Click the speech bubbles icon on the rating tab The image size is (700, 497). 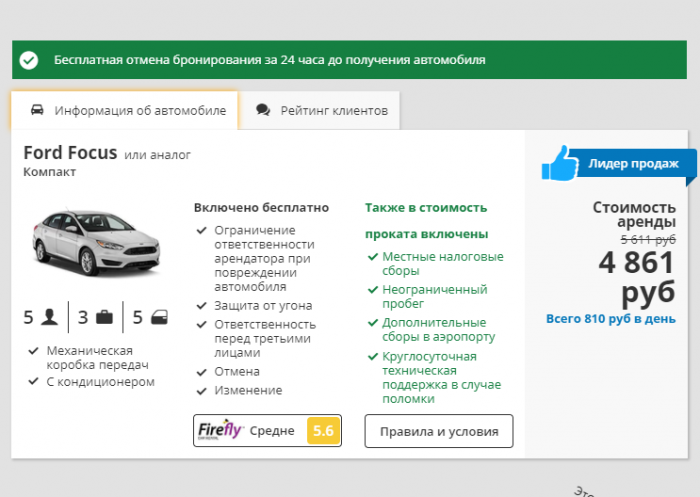coord(263,110)
